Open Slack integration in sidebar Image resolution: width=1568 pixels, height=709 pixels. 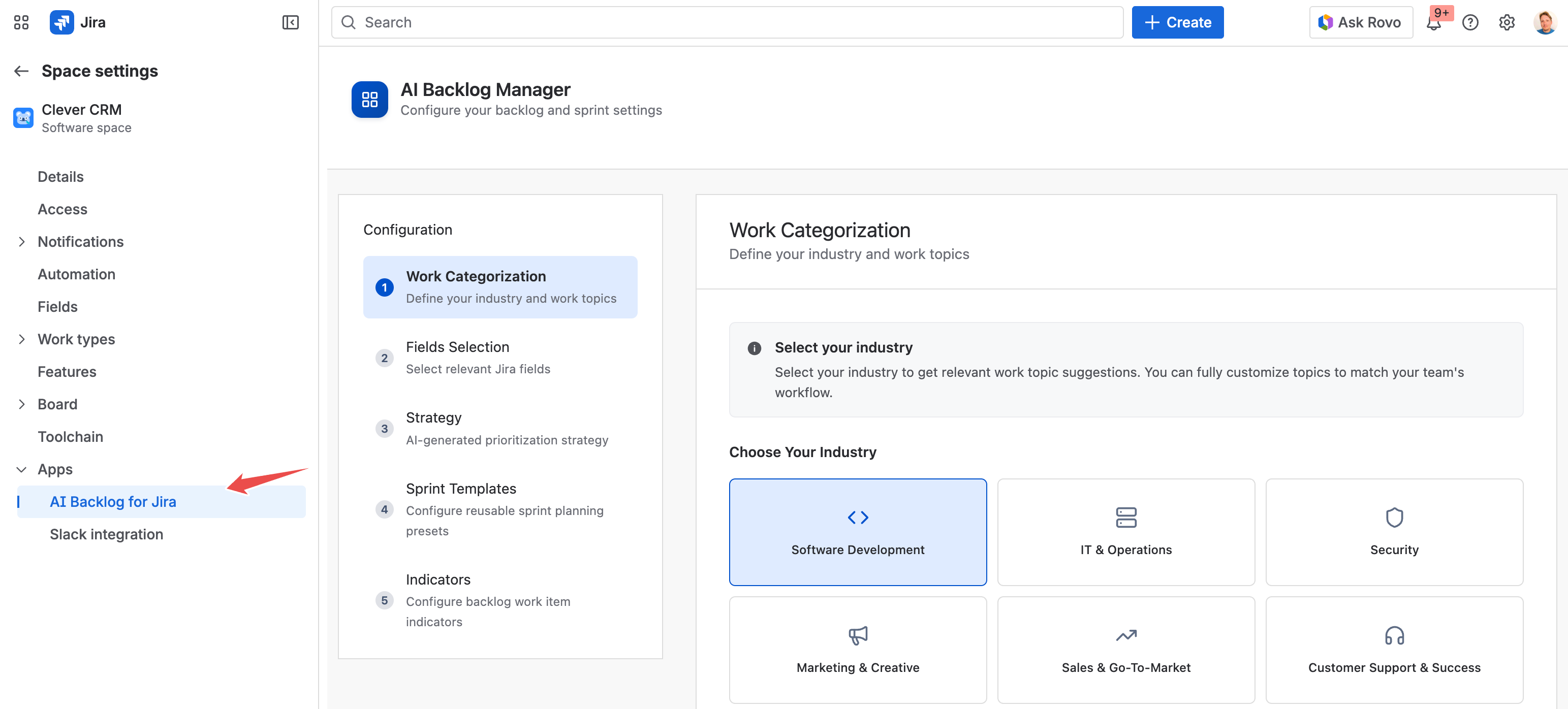[x=107, y=534]
